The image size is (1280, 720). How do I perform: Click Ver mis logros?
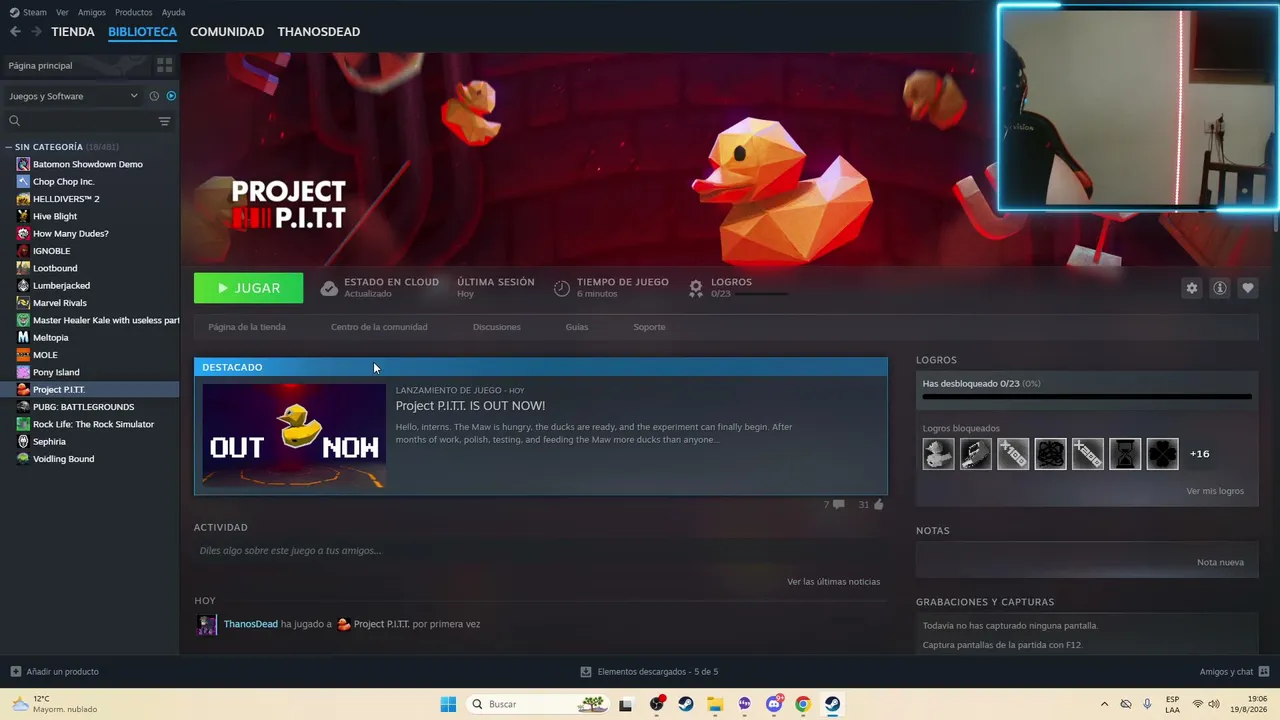tap(1215, 491)
